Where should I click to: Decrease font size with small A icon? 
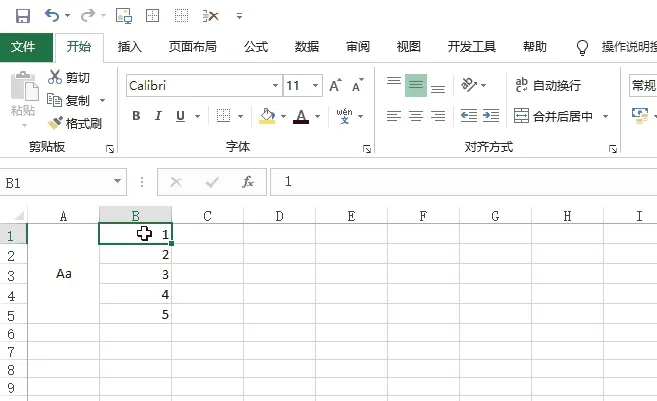click(x=357, y=85)
